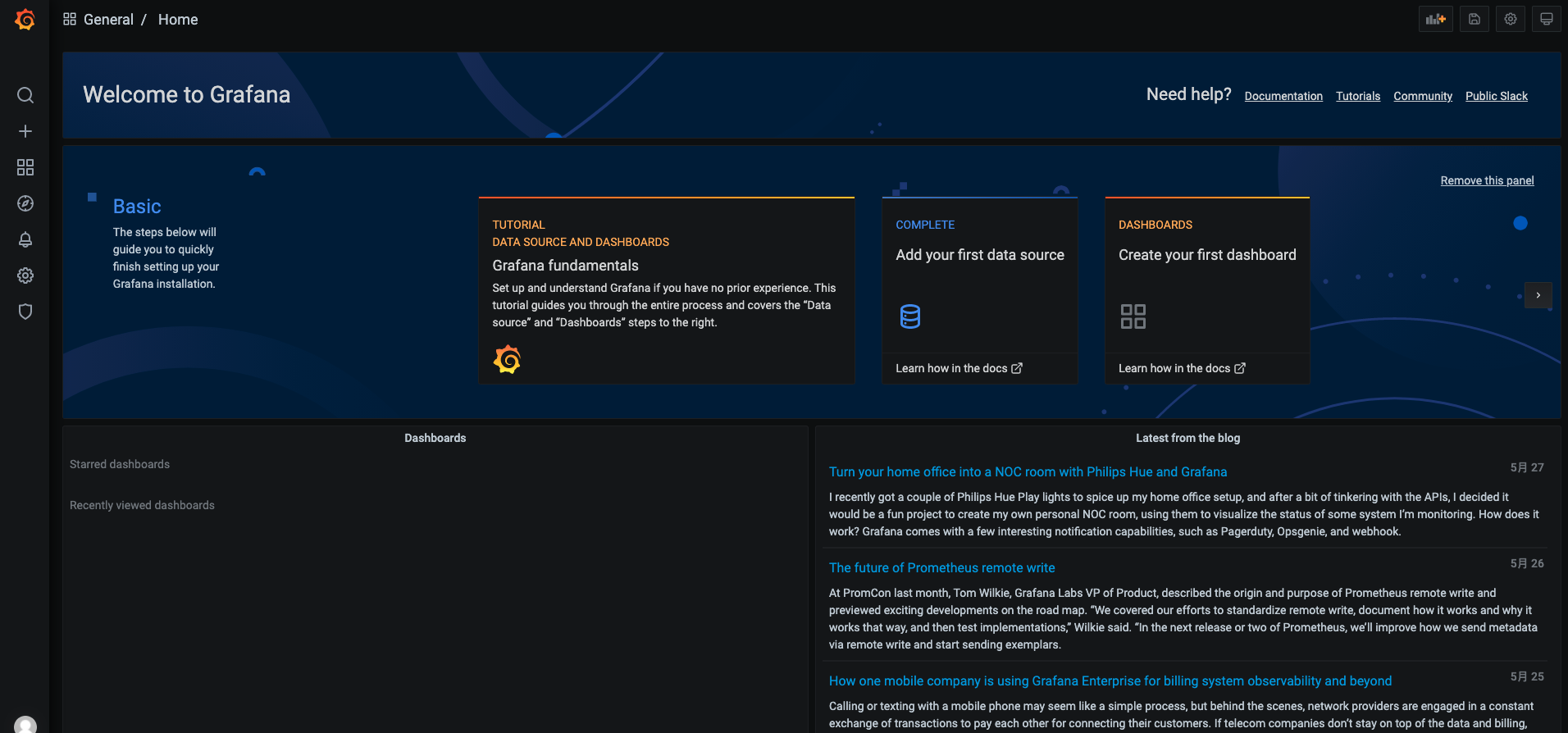
Task: Click the Need help? text
Action: click(1189, 94)
